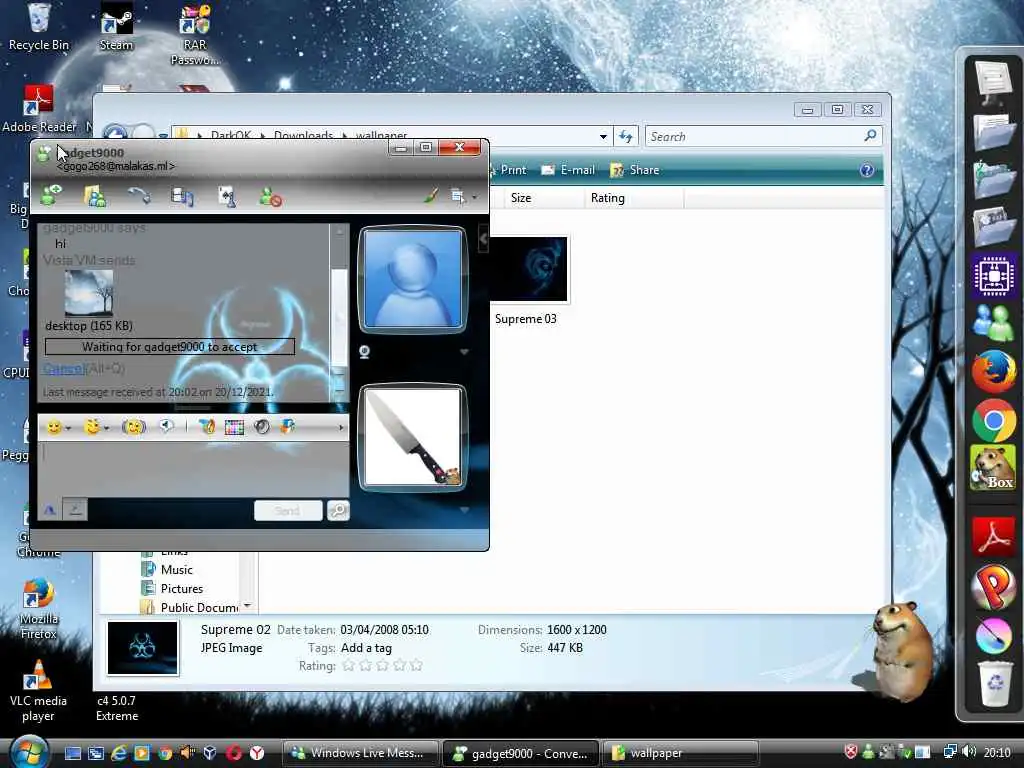
Task: Click Share in the wallpaper window toolbar
Action: pyautogui.click(x=635, y=170)
